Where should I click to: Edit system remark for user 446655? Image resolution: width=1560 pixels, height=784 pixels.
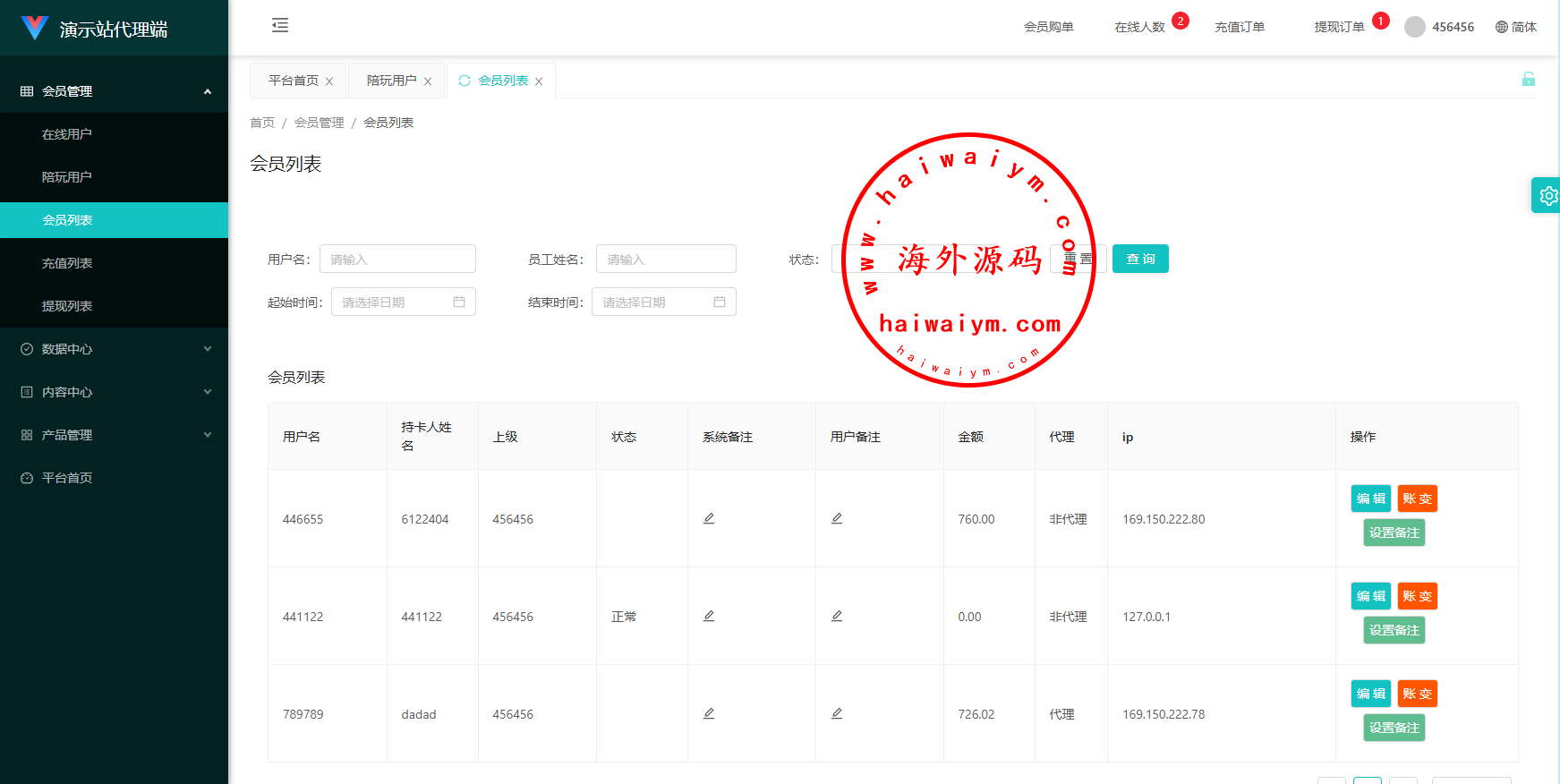pos(709,518)
